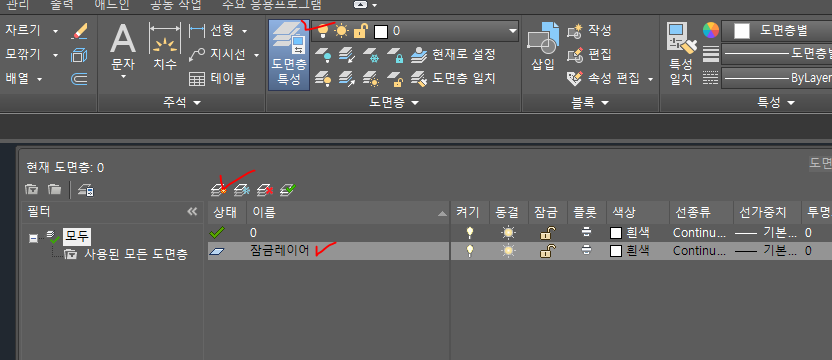Click the offset icon beside 배열

point(79,79)
